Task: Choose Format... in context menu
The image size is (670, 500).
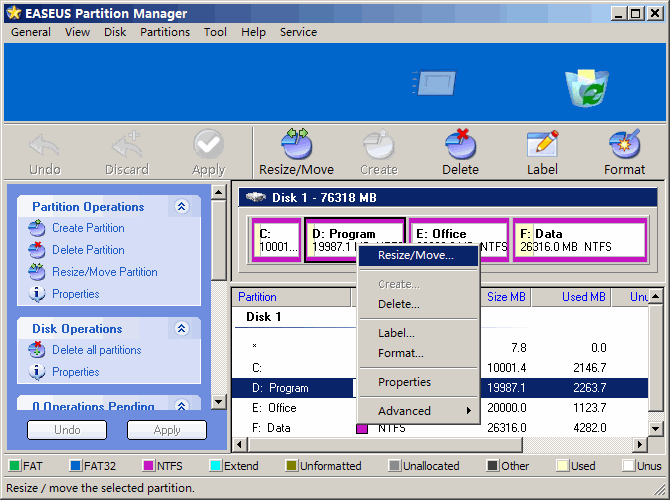Action: 418,353
